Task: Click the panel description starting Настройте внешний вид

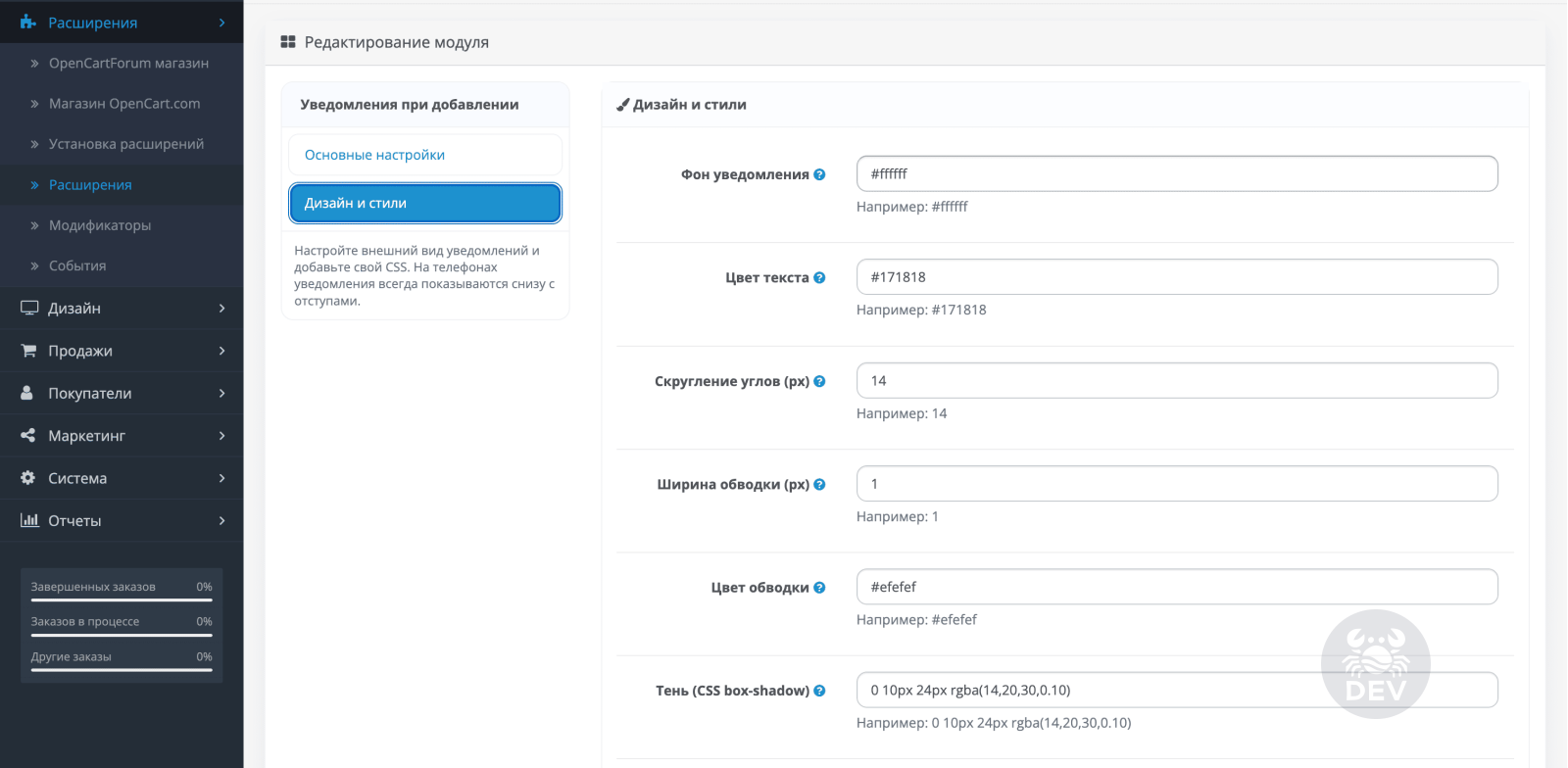Action: pos(424,275)
